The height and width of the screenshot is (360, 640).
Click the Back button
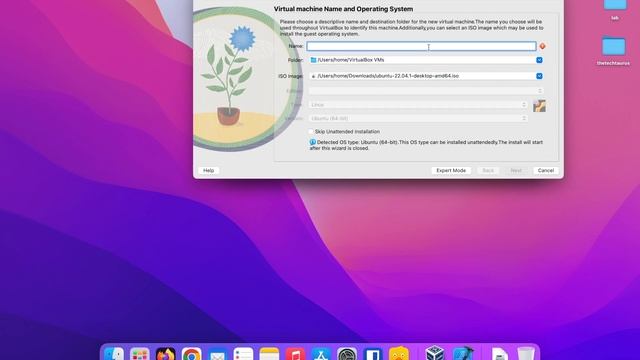point(488,170)
